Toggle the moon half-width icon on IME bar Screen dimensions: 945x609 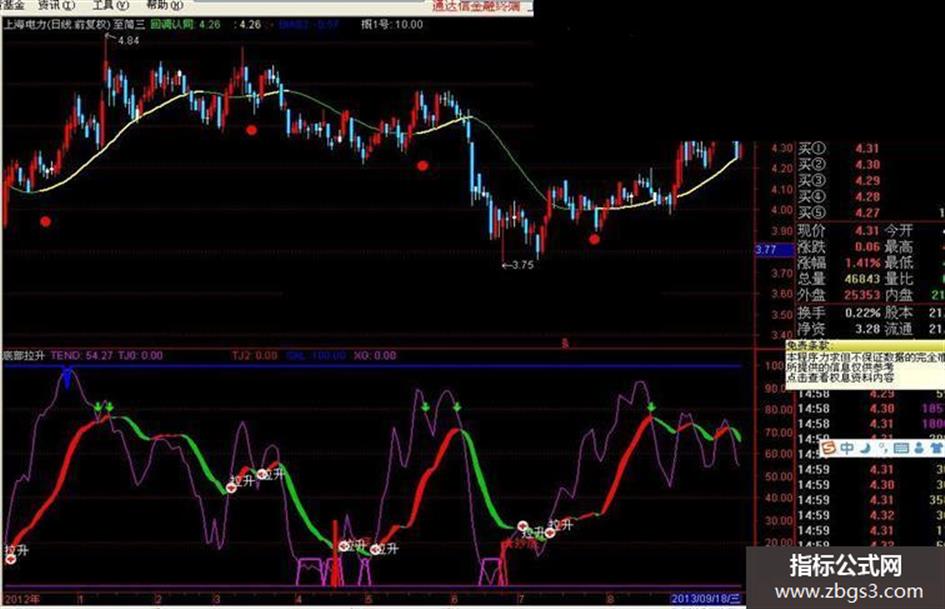point(865,448)
